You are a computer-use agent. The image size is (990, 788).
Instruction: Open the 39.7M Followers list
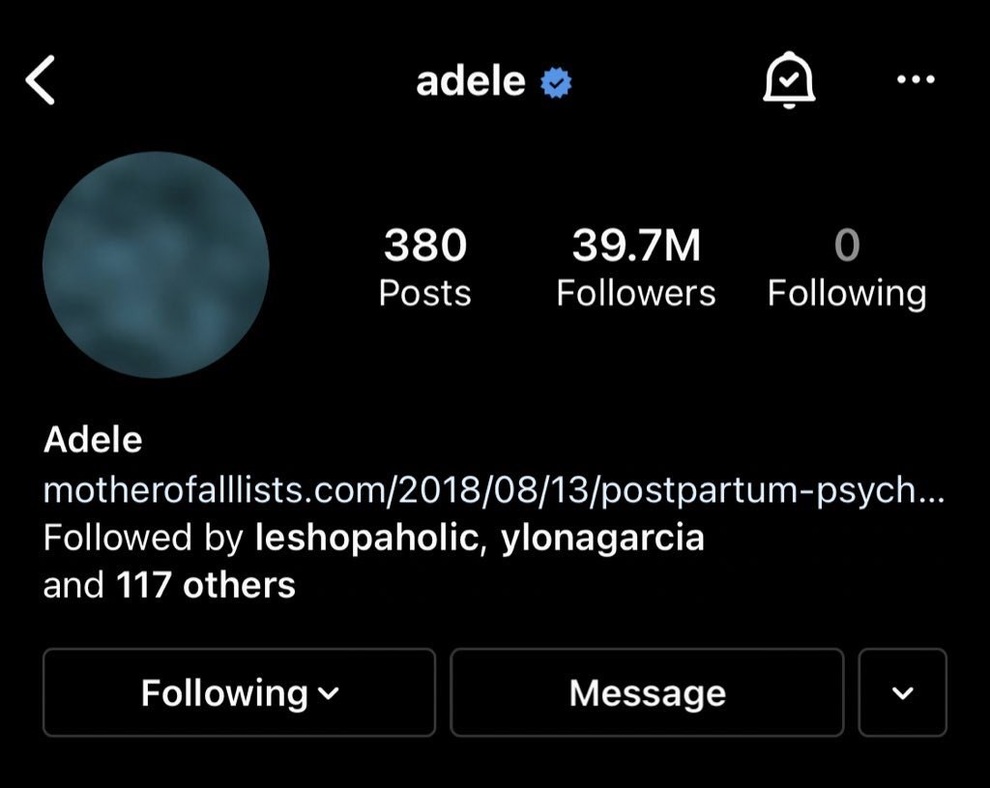[x=636, y=268]
